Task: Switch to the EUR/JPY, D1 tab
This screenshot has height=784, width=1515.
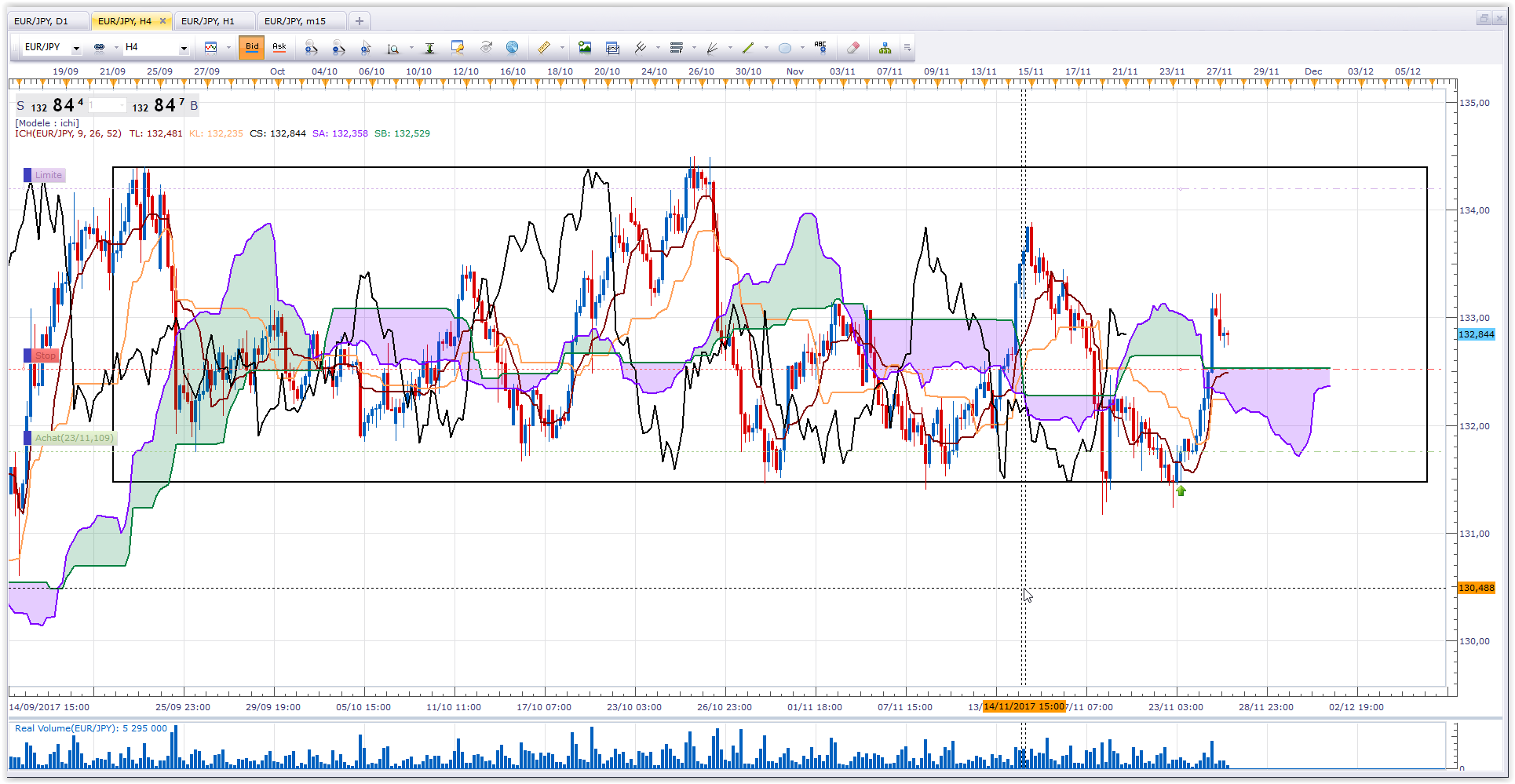Action: pos(49,21)
